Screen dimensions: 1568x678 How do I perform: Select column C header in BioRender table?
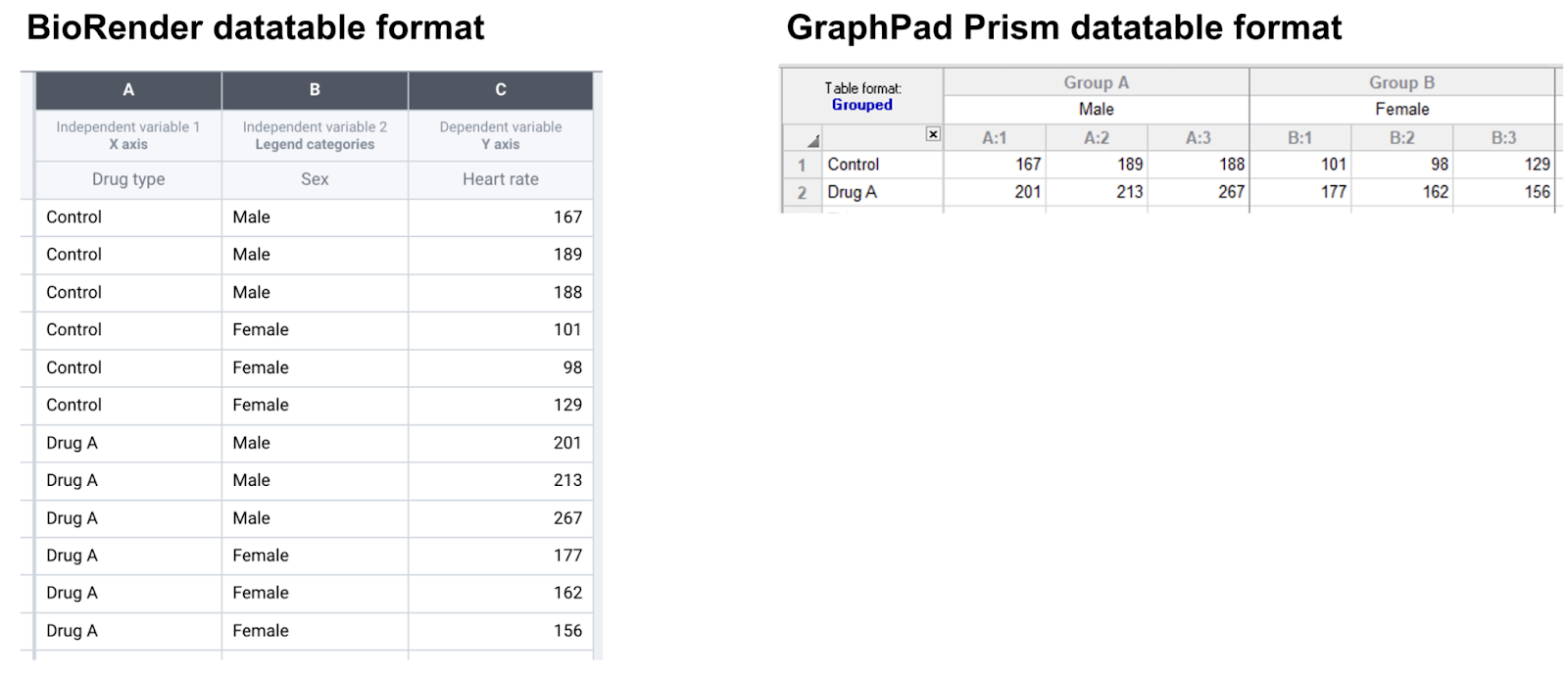(x=501, y=90)
